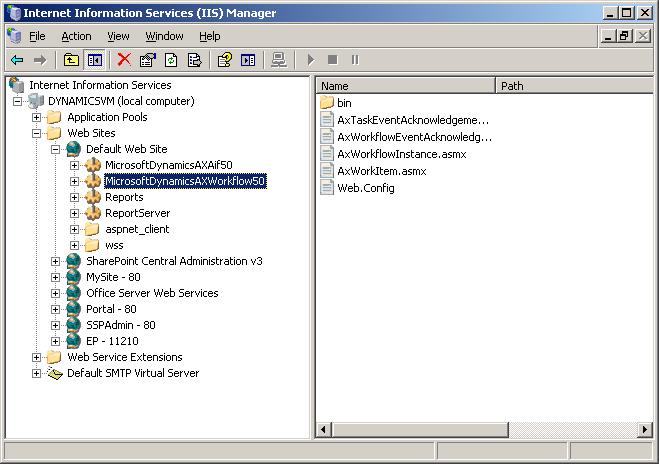Click the AxWorkItem.asmx file icon

point(327,171)
